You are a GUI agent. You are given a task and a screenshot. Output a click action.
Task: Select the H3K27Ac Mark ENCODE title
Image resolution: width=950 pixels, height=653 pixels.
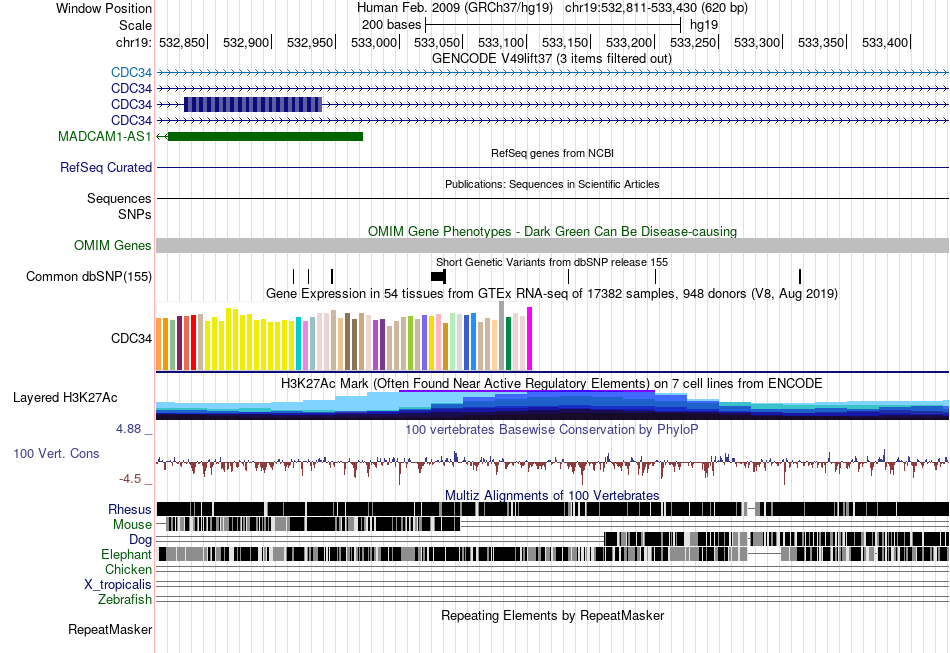pos(552,383)
